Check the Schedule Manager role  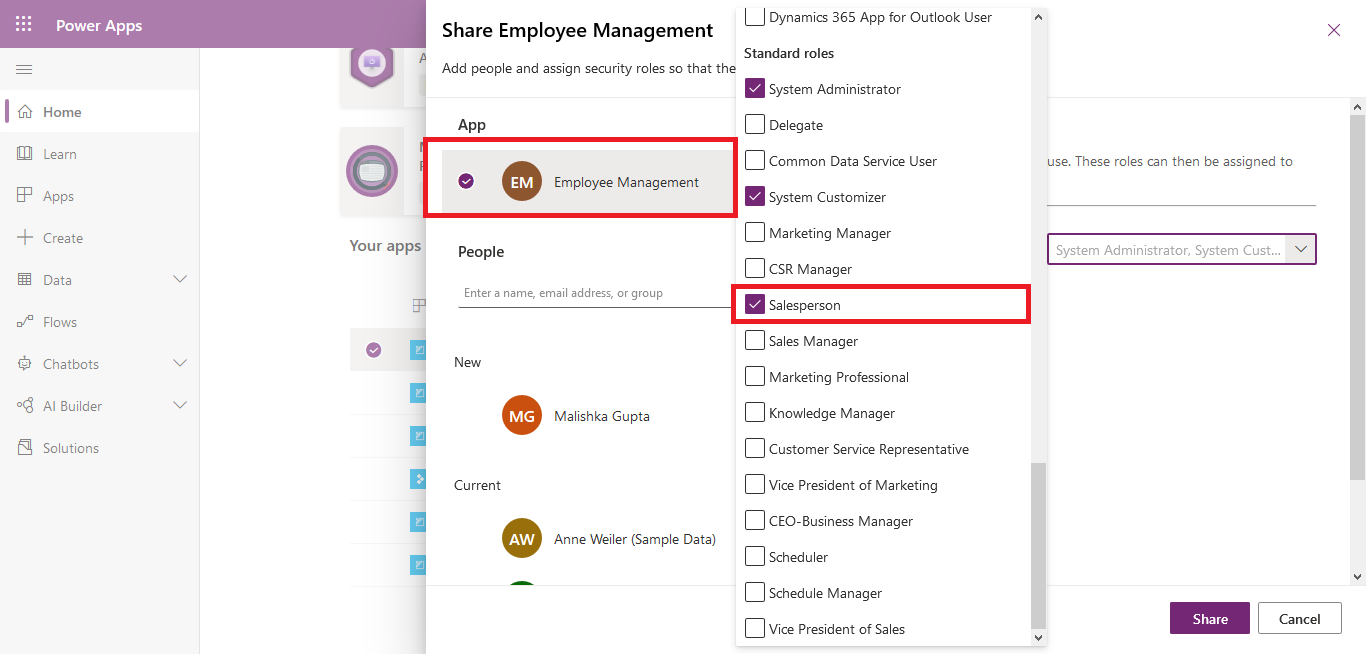tap(755, 592)
